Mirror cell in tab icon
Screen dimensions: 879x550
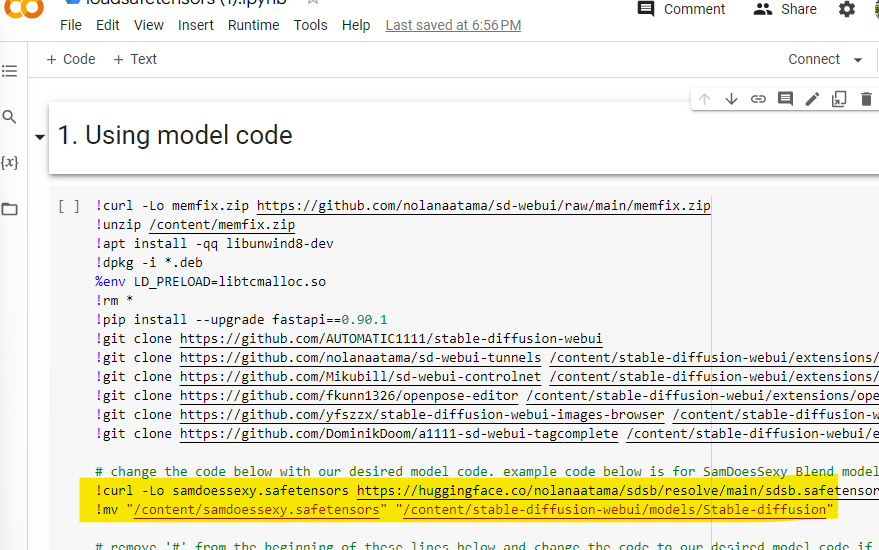[839, 99]
